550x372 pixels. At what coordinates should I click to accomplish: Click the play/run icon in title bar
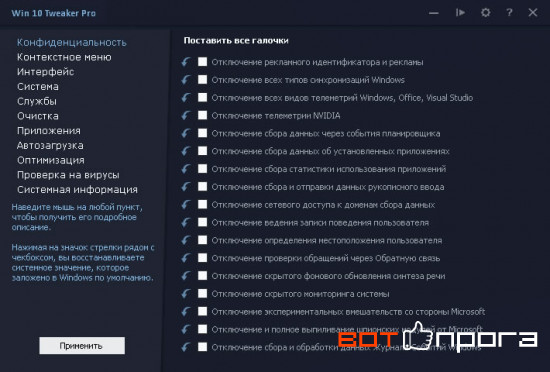(460, 13)
